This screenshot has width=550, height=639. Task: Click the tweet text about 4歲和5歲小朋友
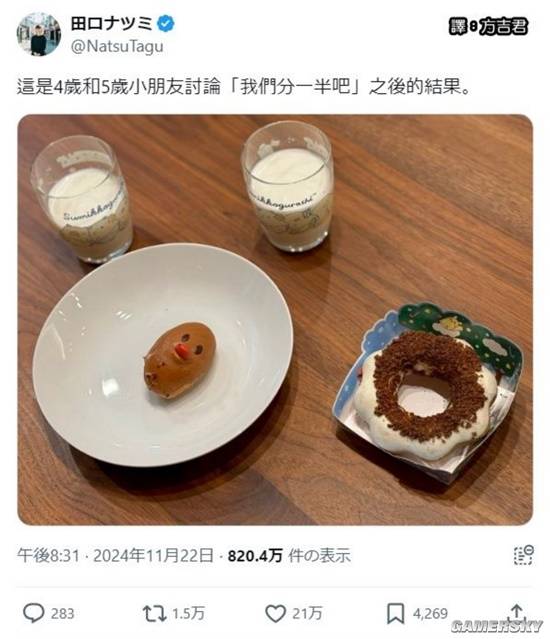tap(244, 87)
